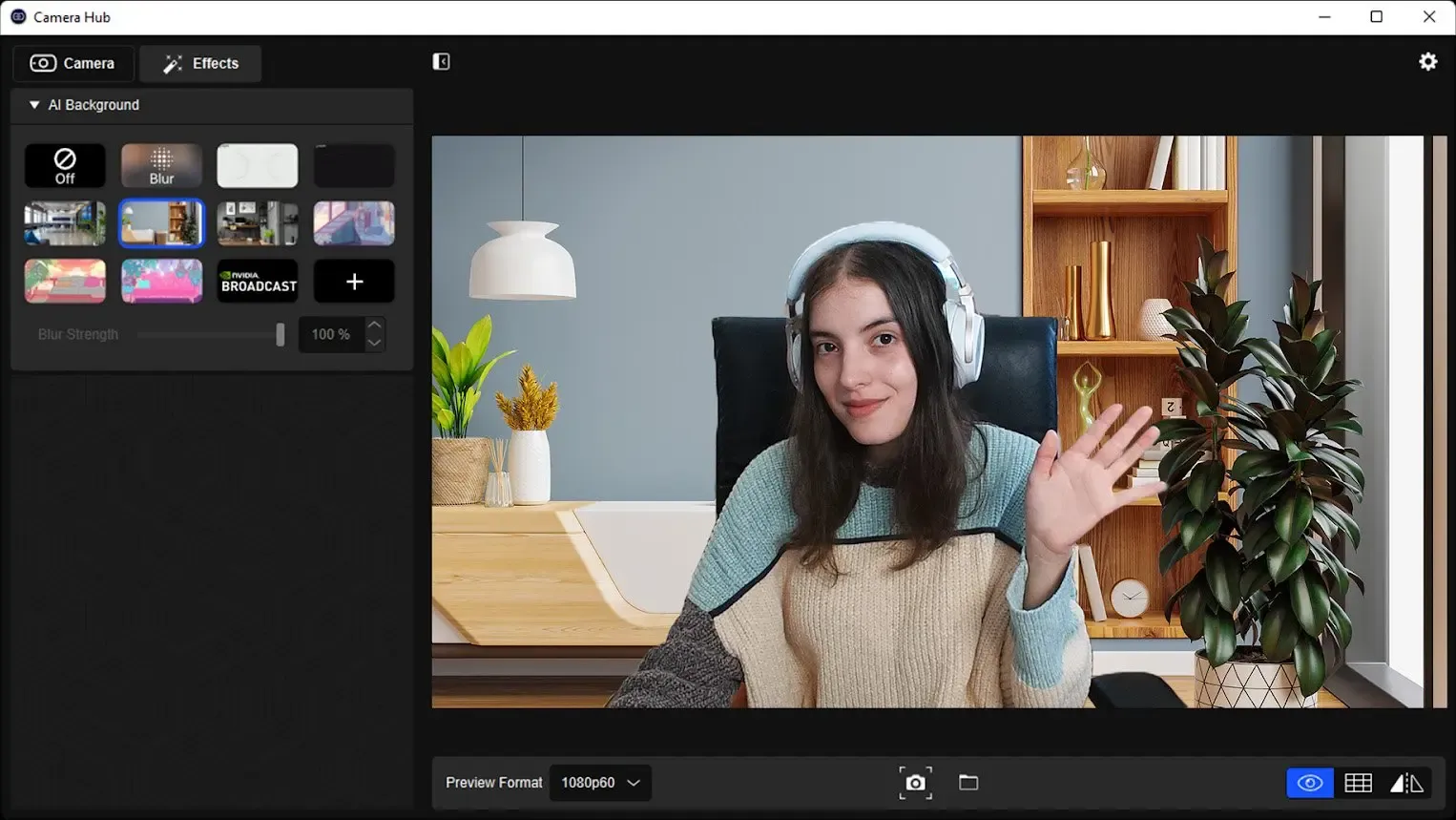Select the pink sofa room background thumbnail
The image size is (1456, 820).
coord(161,282)
